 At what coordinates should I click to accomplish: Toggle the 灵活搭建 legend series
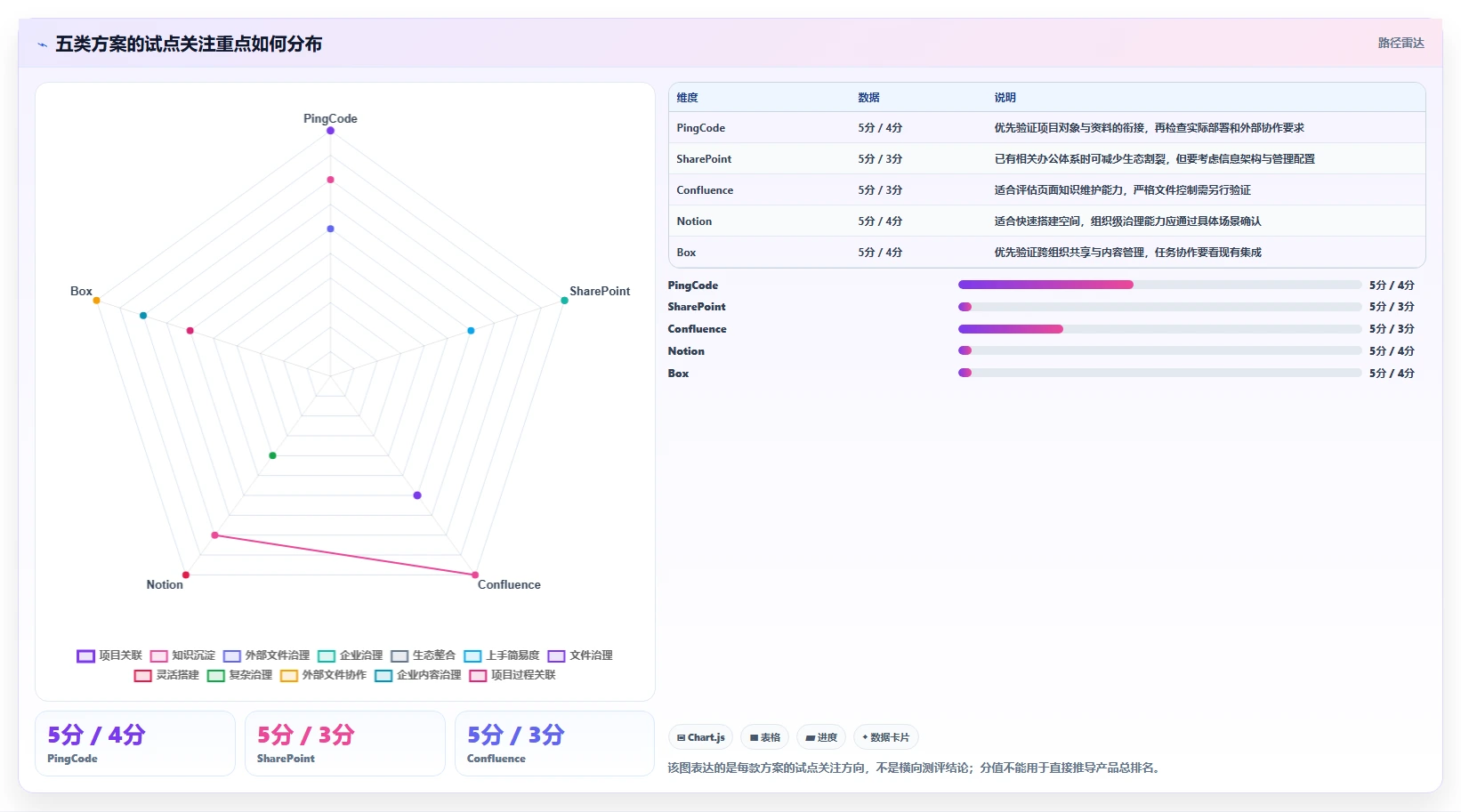[166, 675]
